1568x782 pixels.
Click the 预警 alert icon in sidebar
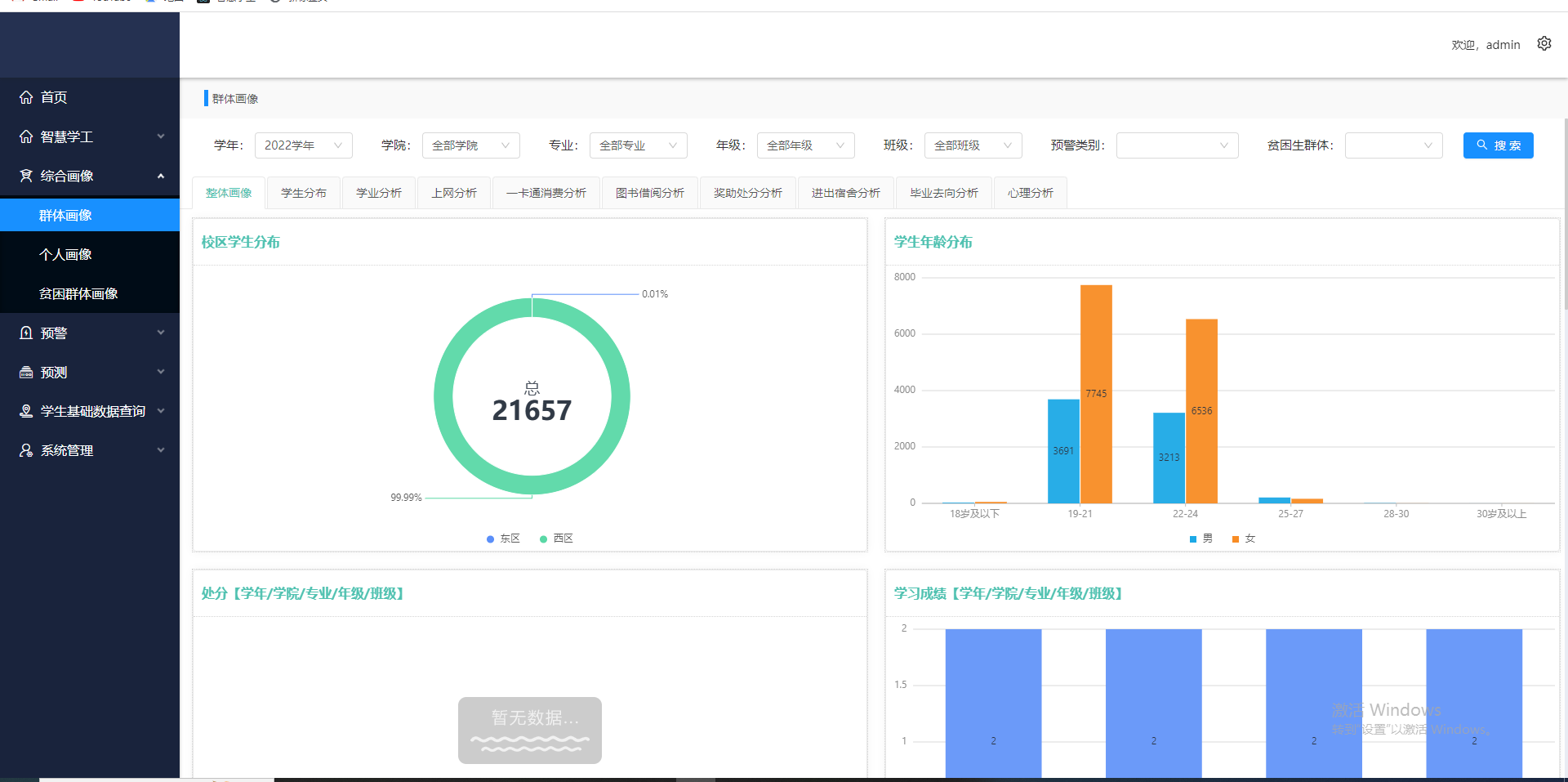tap(26, 333)
